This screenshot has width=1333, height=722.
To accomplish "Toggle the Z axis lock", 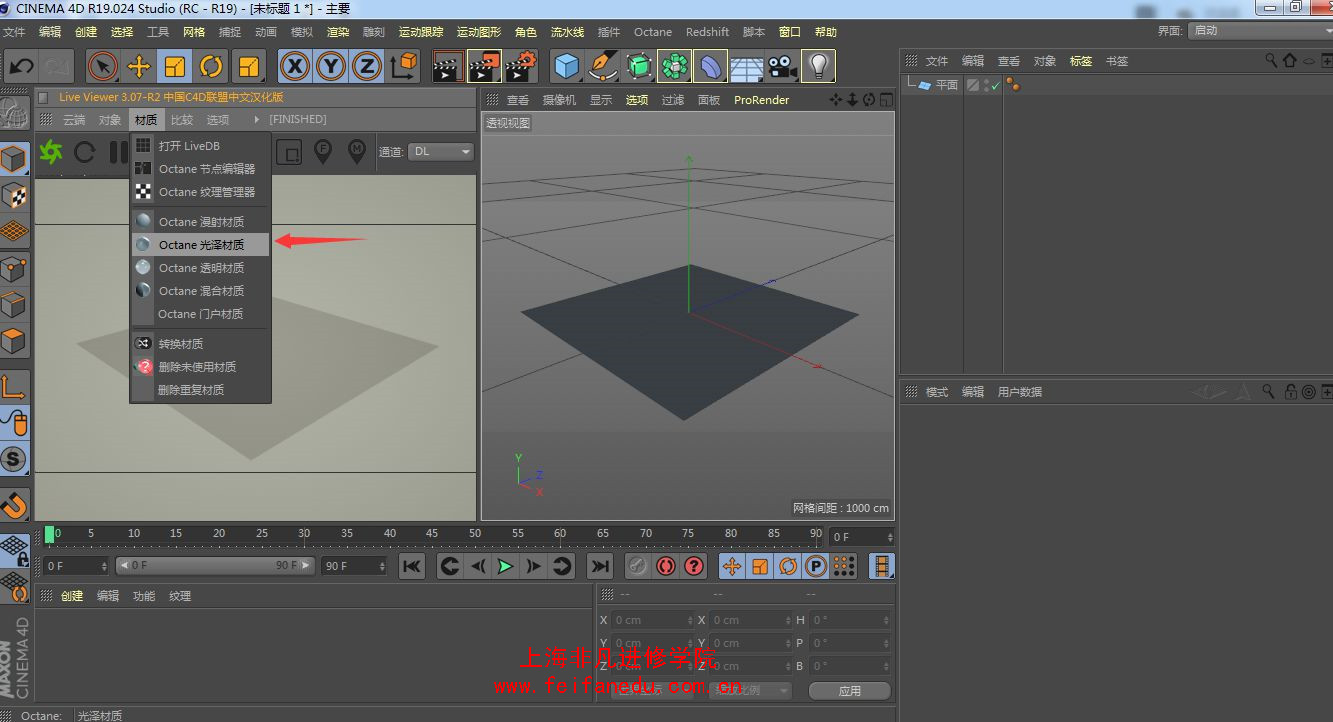I will pos(368,67).
